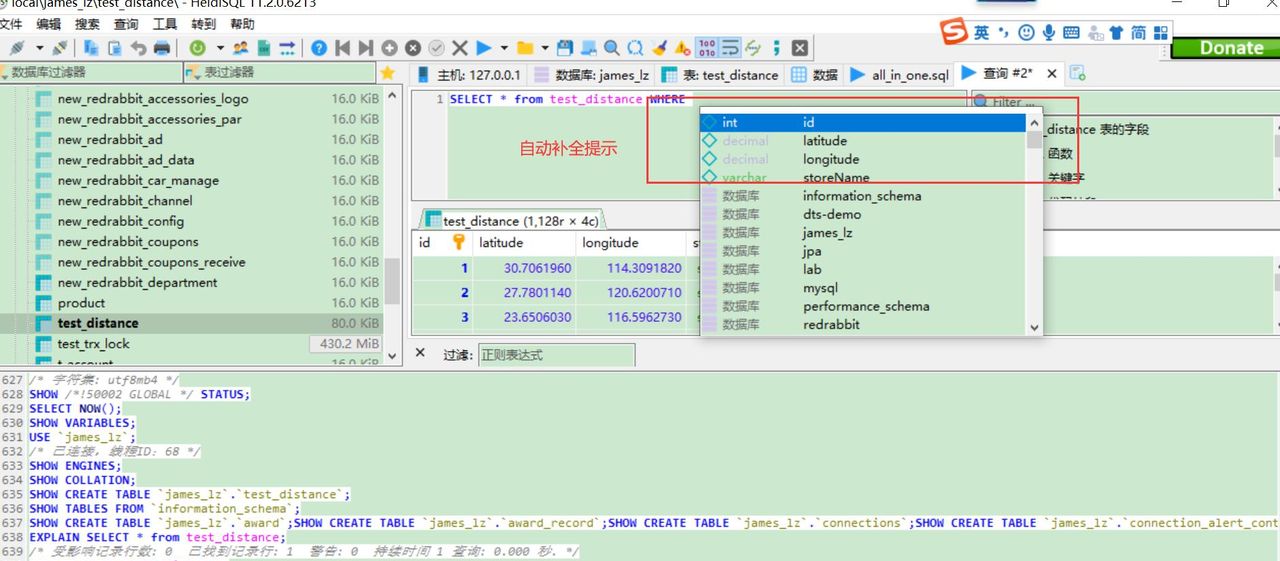The image size is (1280, 561).
Task: Click the broom clean-up icon in toolbar
Action: pyautogui.click(x=659, y=48)
